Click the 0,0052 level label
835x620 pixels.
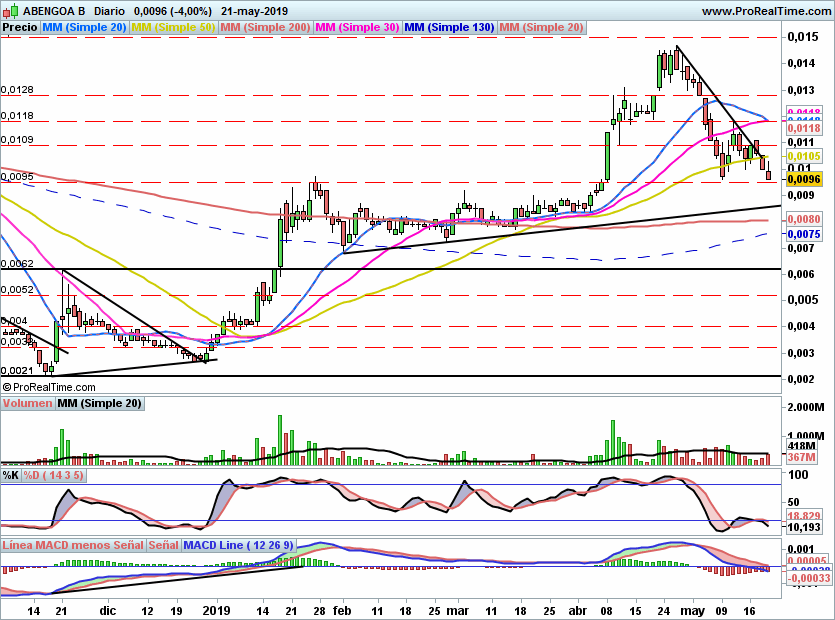point(17,289)
